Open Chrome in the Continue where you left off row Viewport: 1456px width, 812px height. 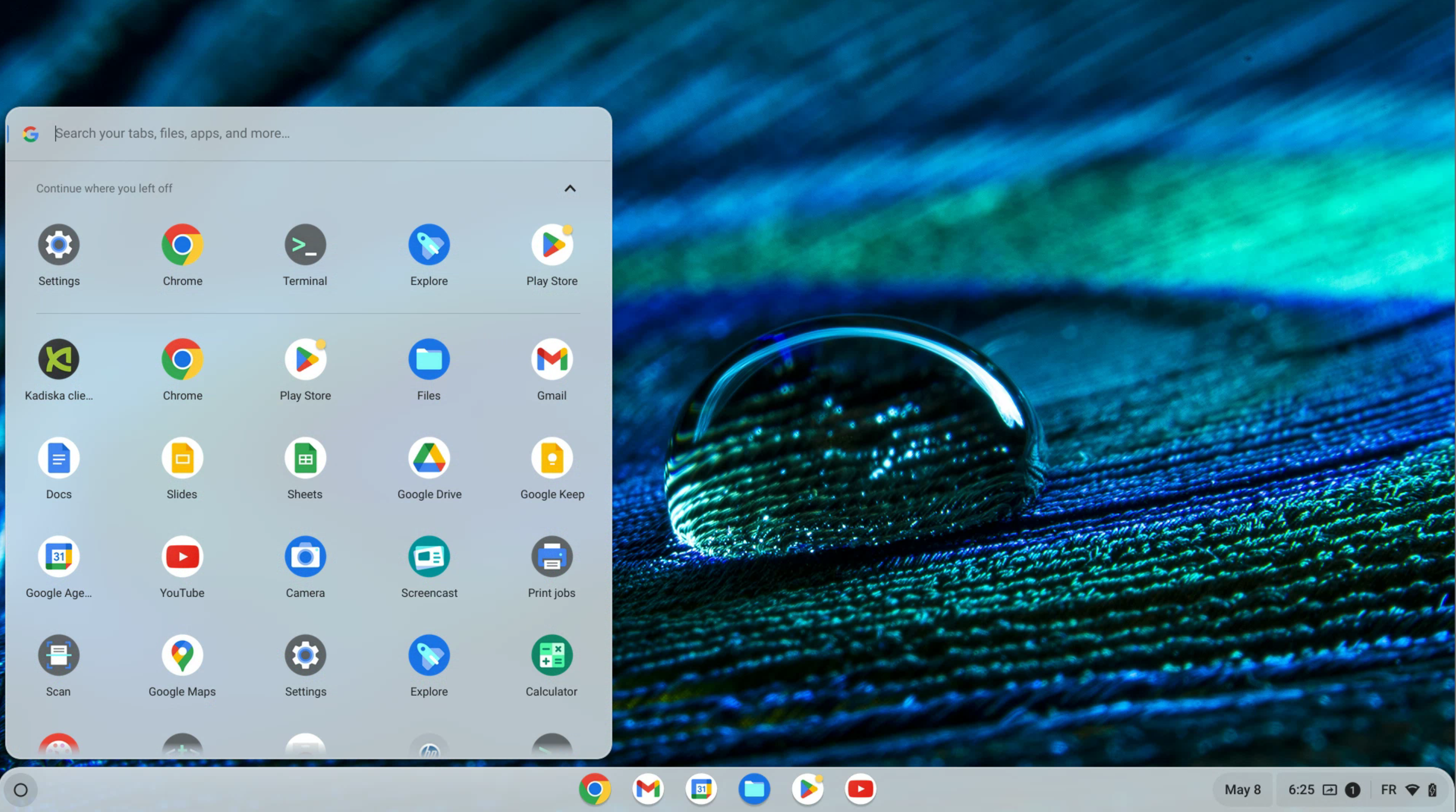[x=182, y=245]
